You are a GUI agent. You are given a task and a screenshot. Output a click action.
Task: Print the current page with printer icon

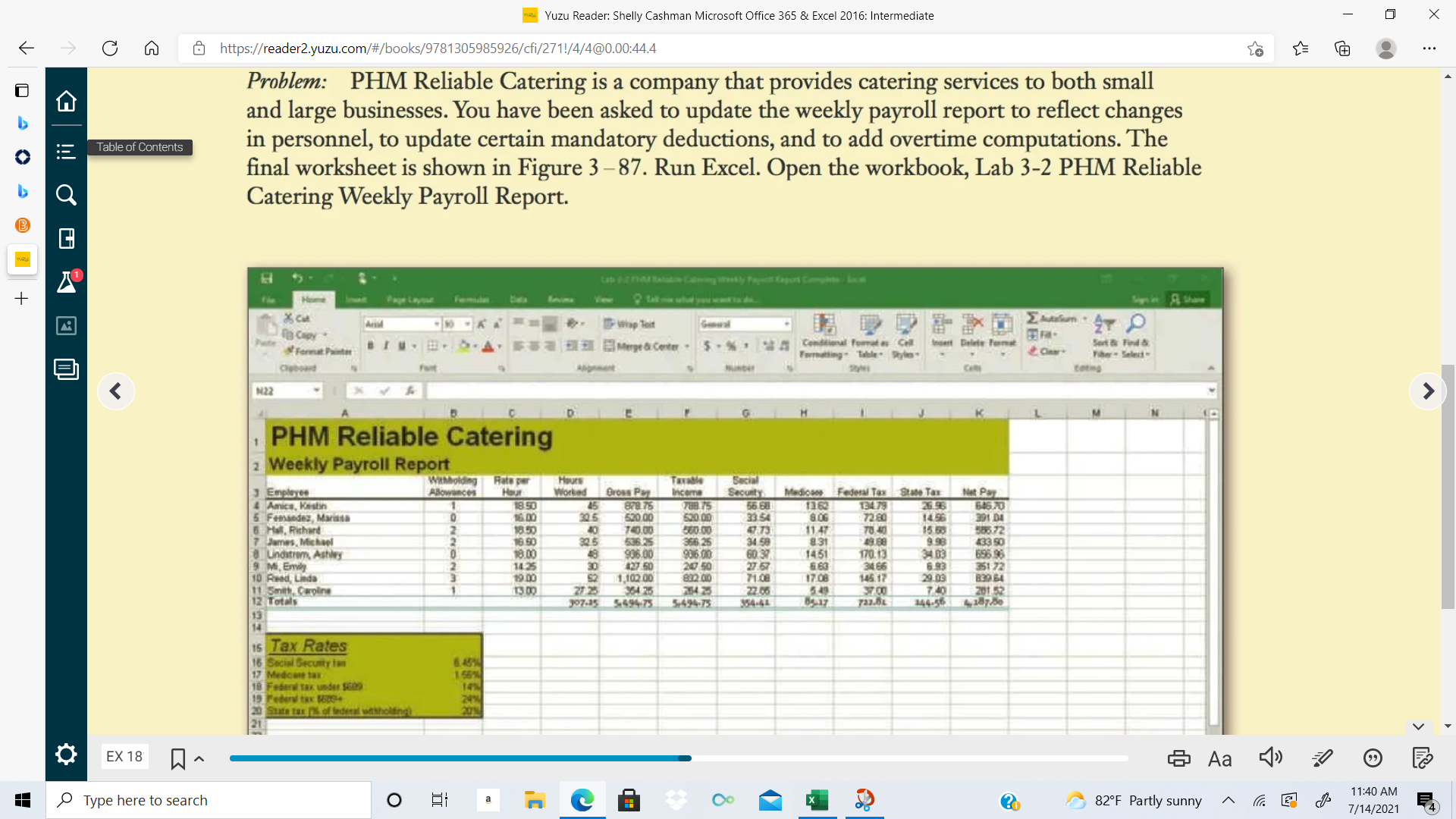click(x=1178, y=758)
